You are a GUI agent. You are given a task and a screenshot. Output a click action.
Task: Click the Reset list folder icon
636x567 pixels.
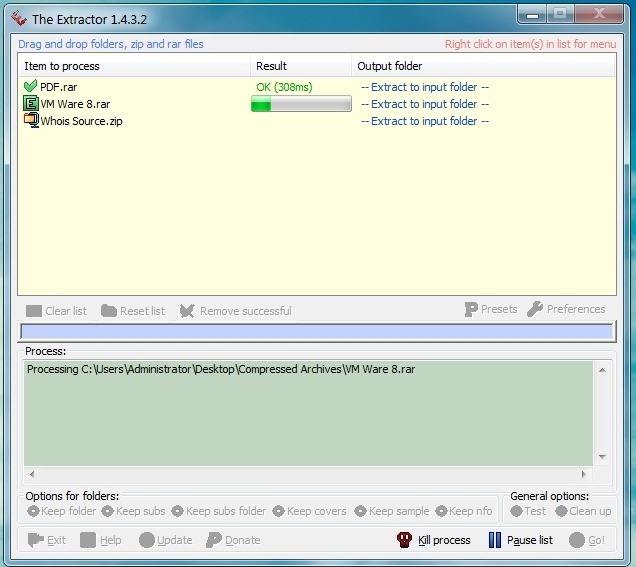click(109, 311)
